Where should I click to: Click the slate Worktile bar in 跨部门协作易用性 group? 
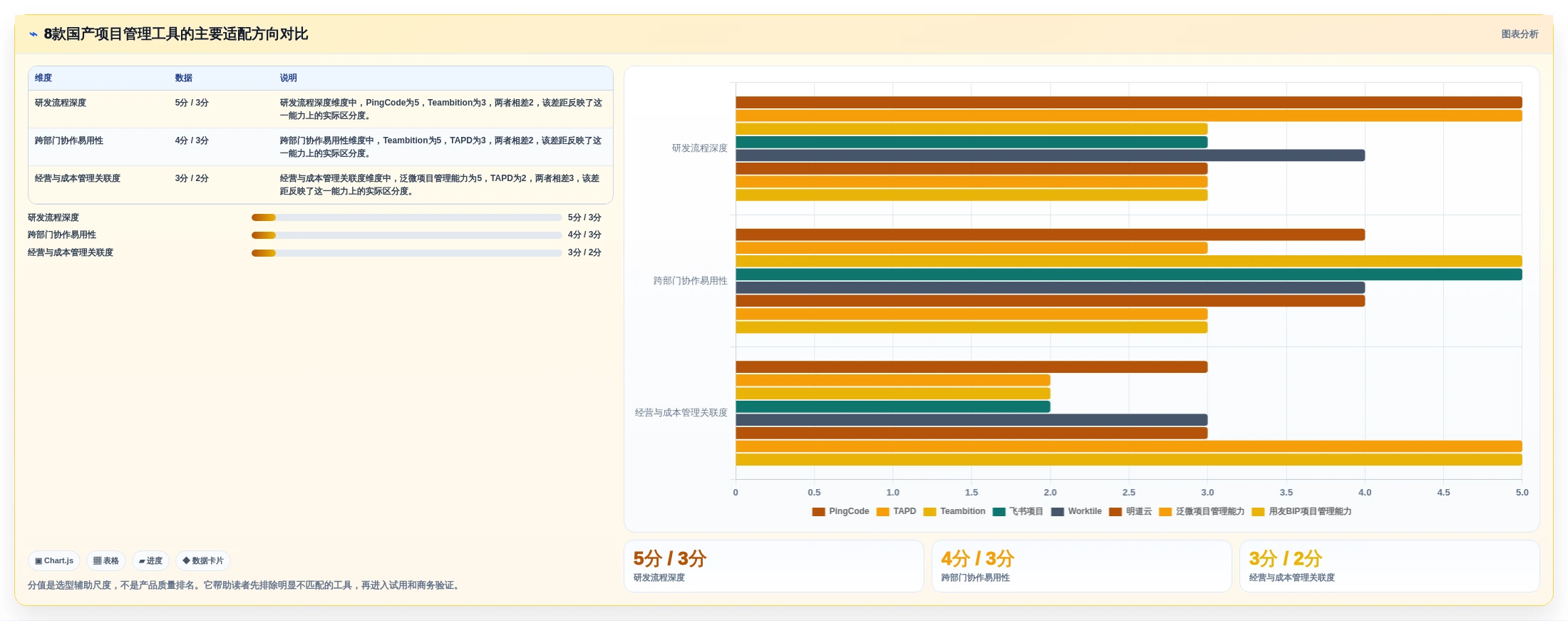pos(1050,287)
